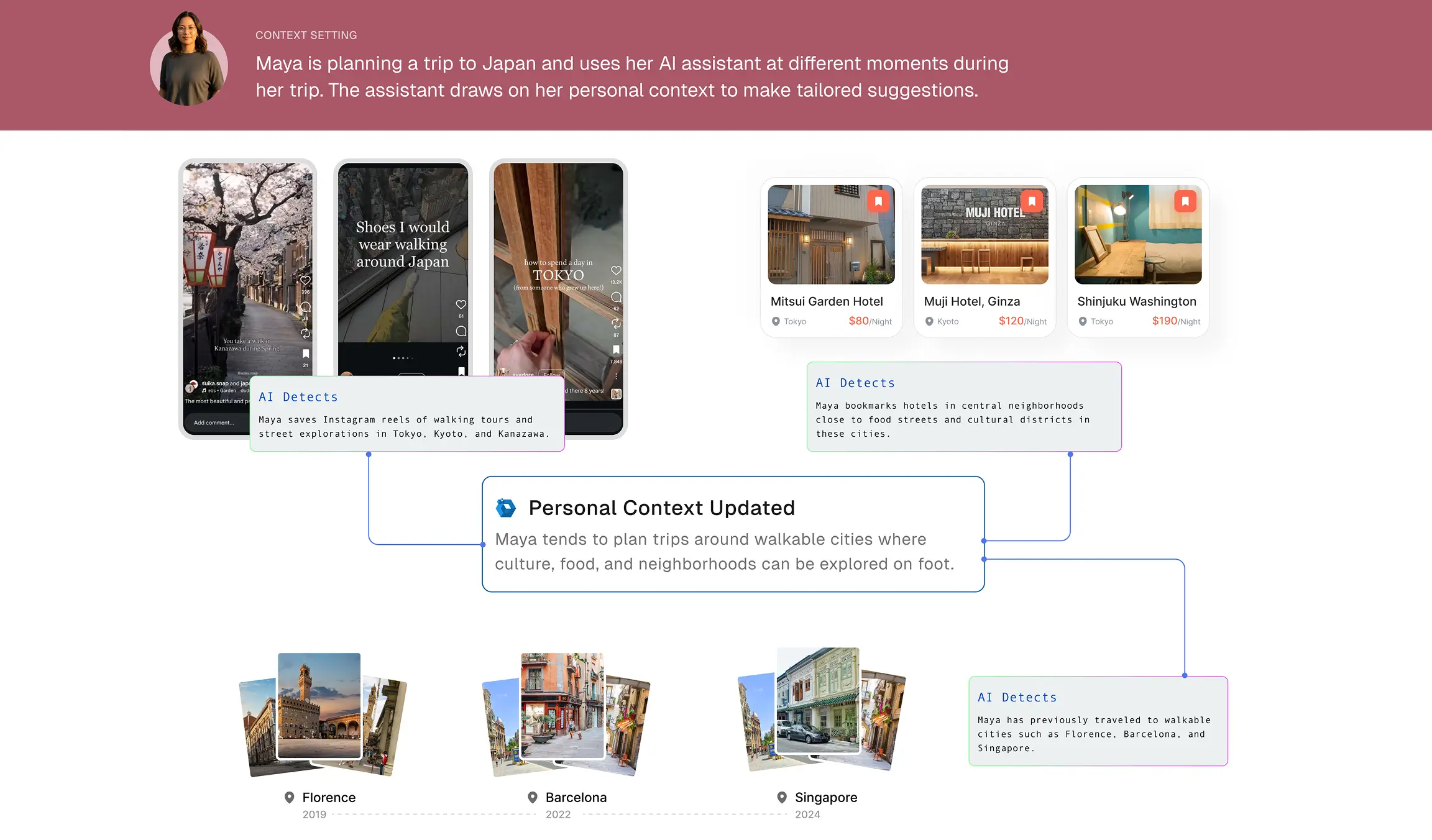Click the Tokyo location pin under Shinjuku Washington
This screenshot has width=1432, height=840.
point(1083,321)
